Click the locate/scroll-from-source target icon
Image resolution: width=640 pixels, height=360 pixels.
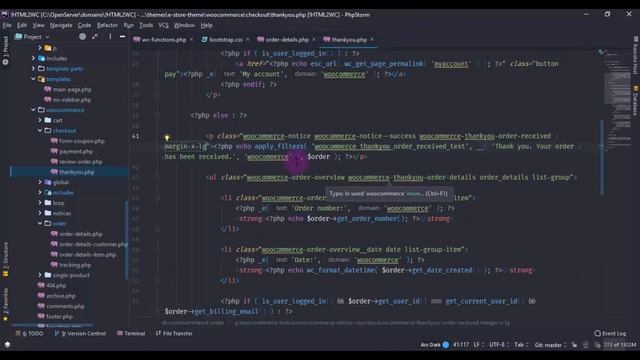pos(82,37)
